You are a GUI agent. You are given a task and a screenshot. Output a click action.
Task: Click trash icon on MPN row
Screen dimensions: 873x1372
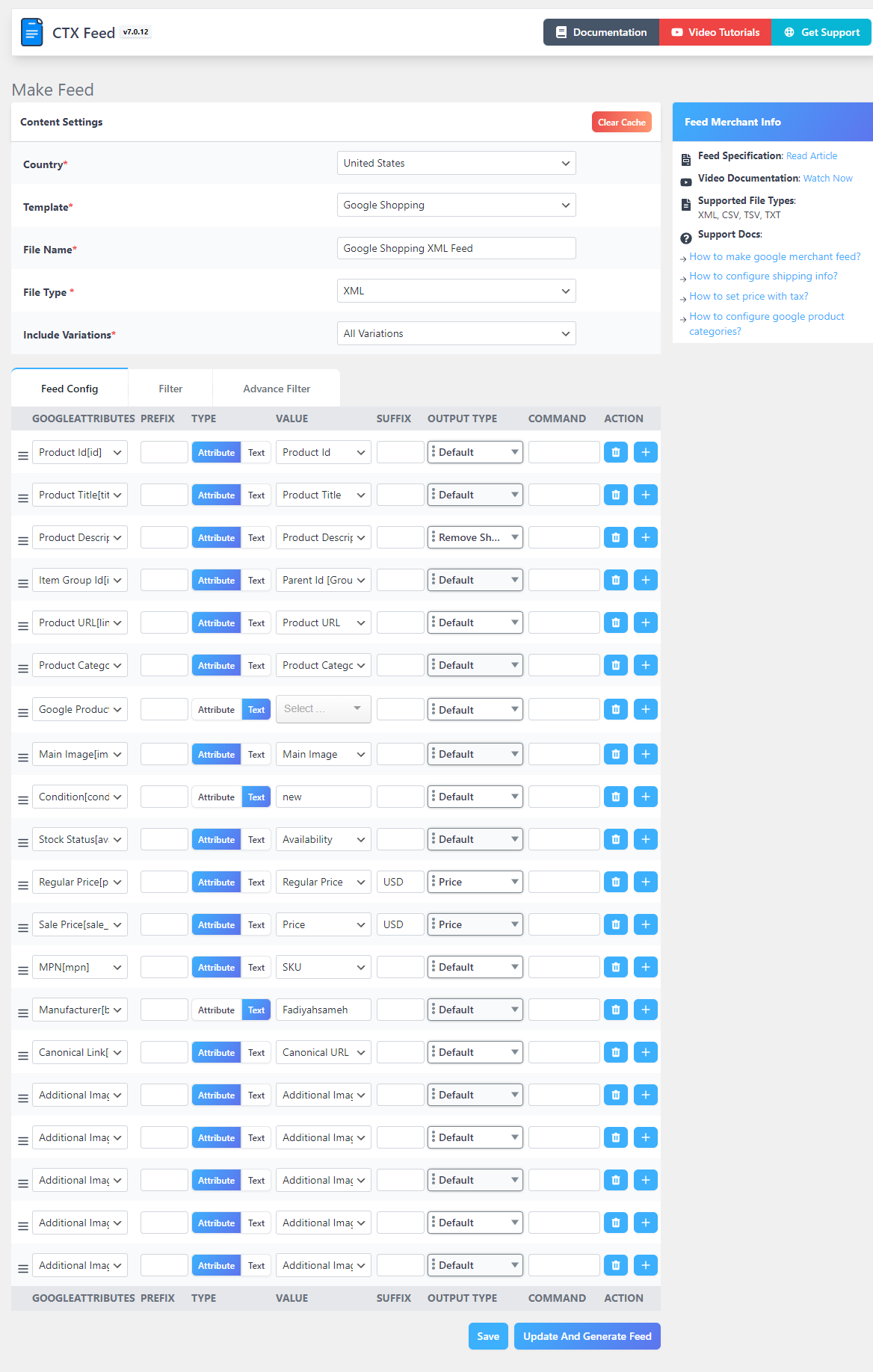pos(615,967)
